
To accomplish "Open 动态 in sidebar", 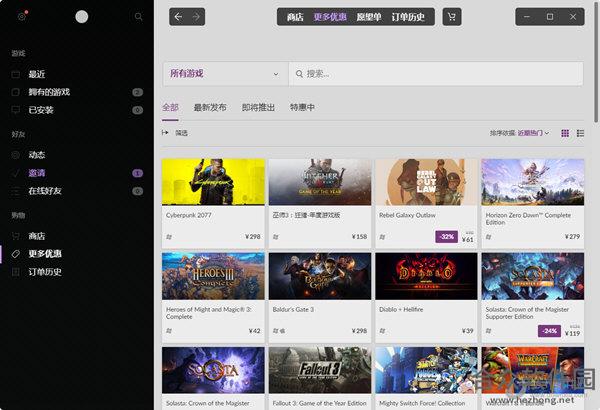I will click(x=37, y=155).
